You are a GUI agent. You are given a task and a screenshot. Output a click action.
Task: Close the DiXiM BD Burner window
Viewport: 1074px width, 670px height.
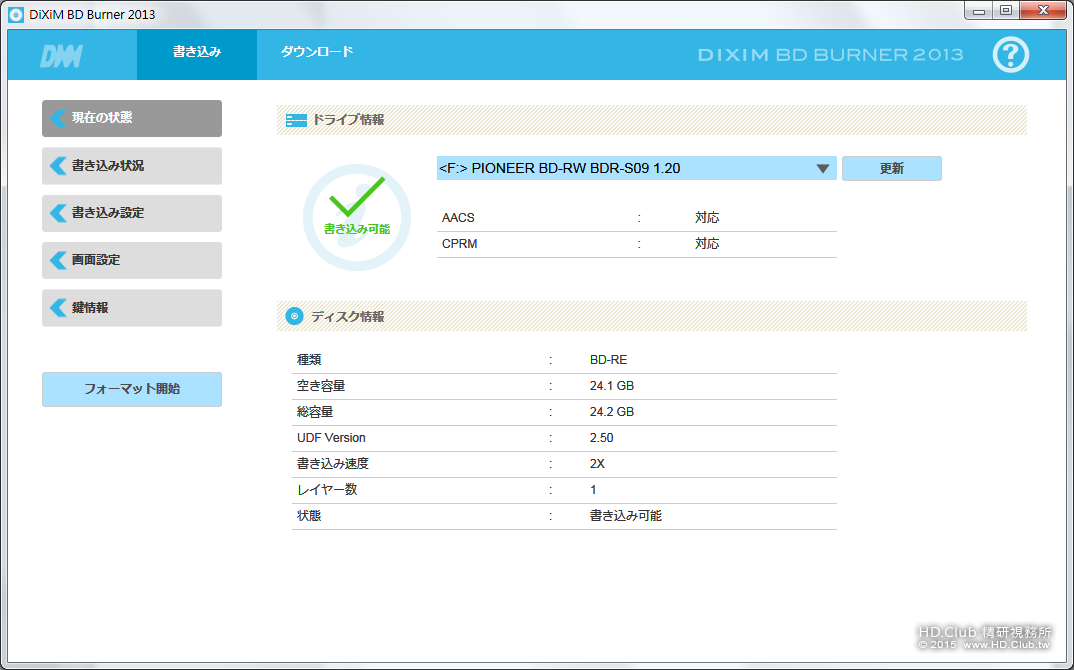(1043, 10)
